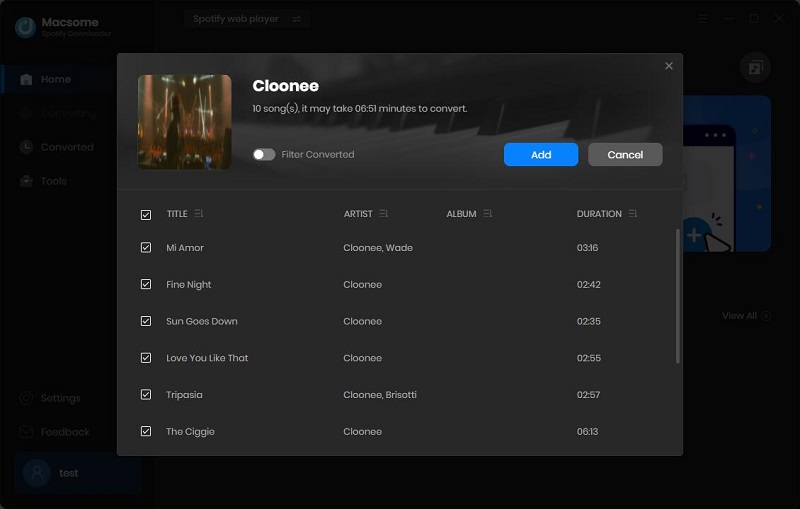Click artist text Cloonee, Brisotti
This screenshot has height=509, width=800.
pyautogui.click(x=380, y=395)
